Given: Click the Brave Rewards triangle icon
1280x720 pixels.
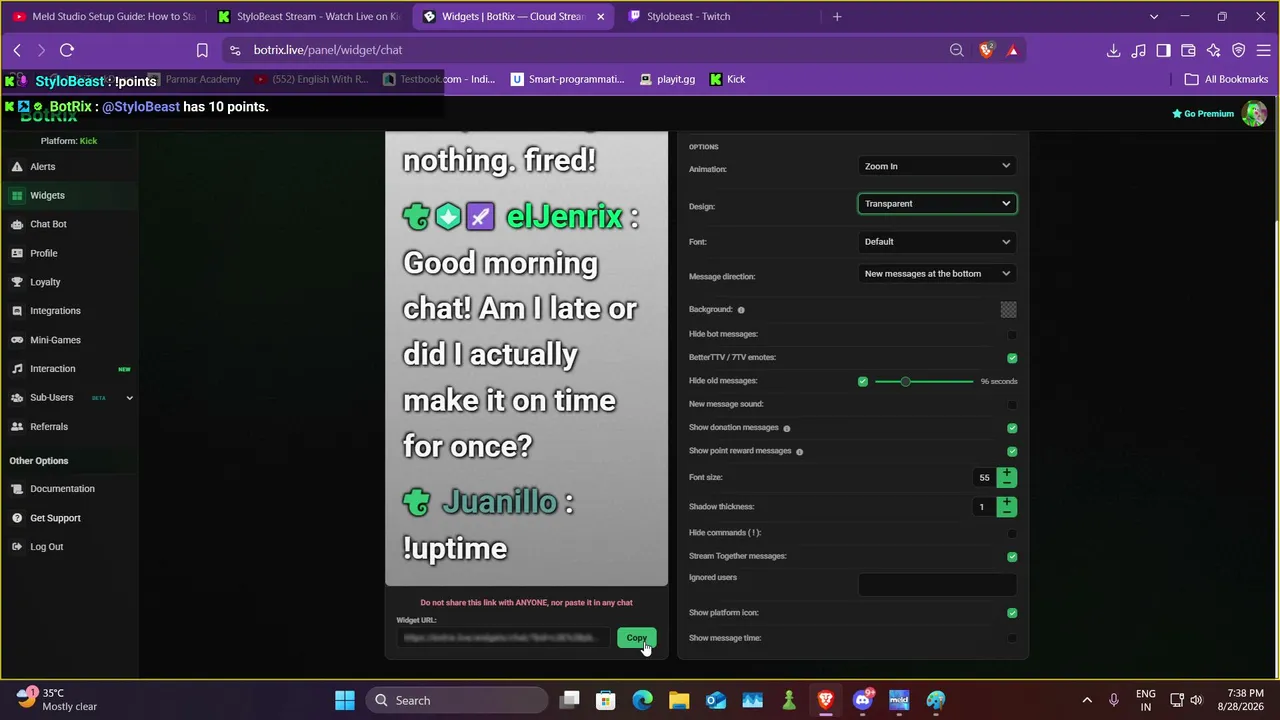Looking at the screenshot, I should pyautogui.click(x=1013, y=50).
